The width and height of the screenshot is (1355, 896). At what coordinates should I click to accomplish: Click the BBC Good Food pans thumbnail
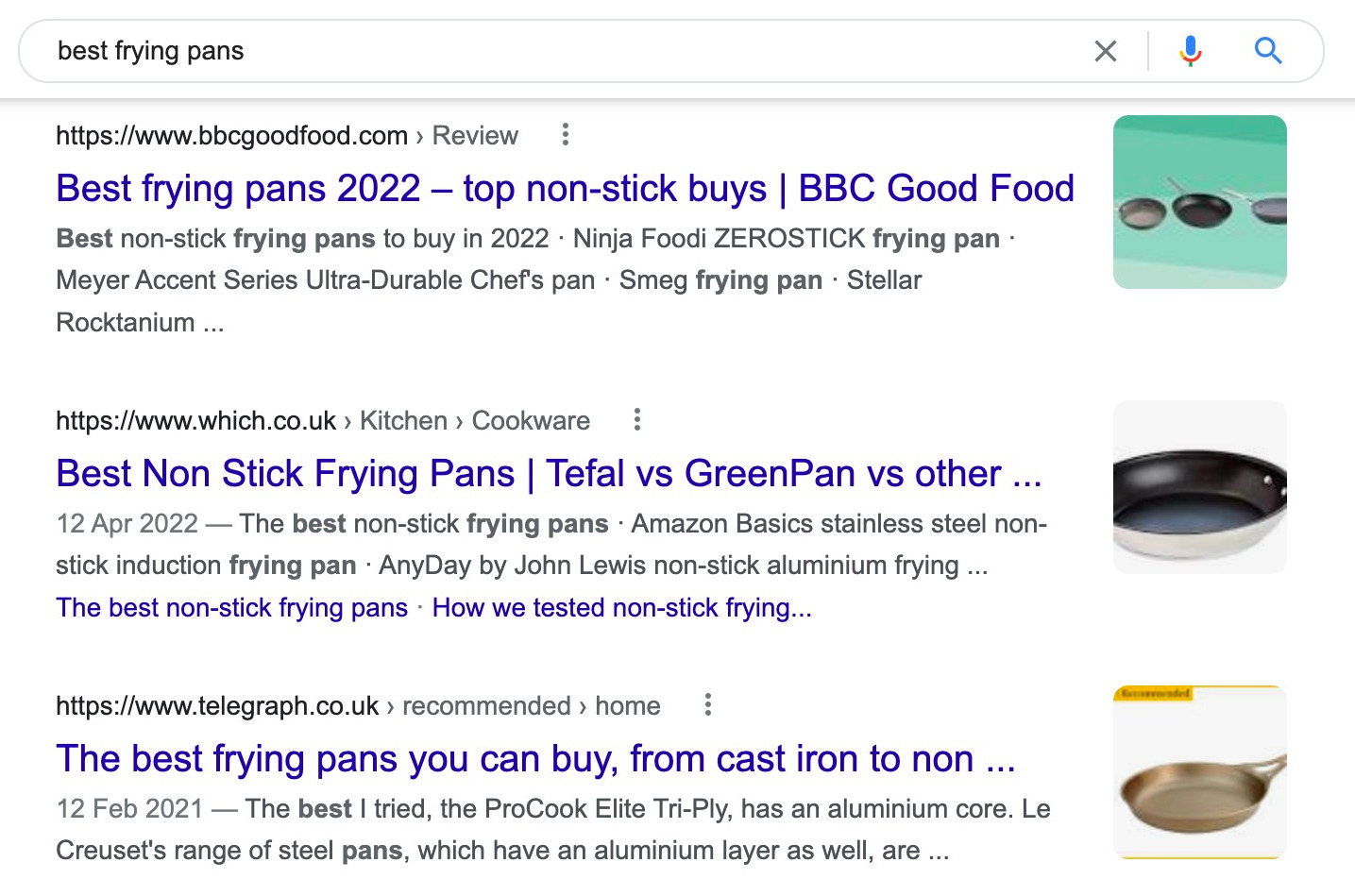1199,202
